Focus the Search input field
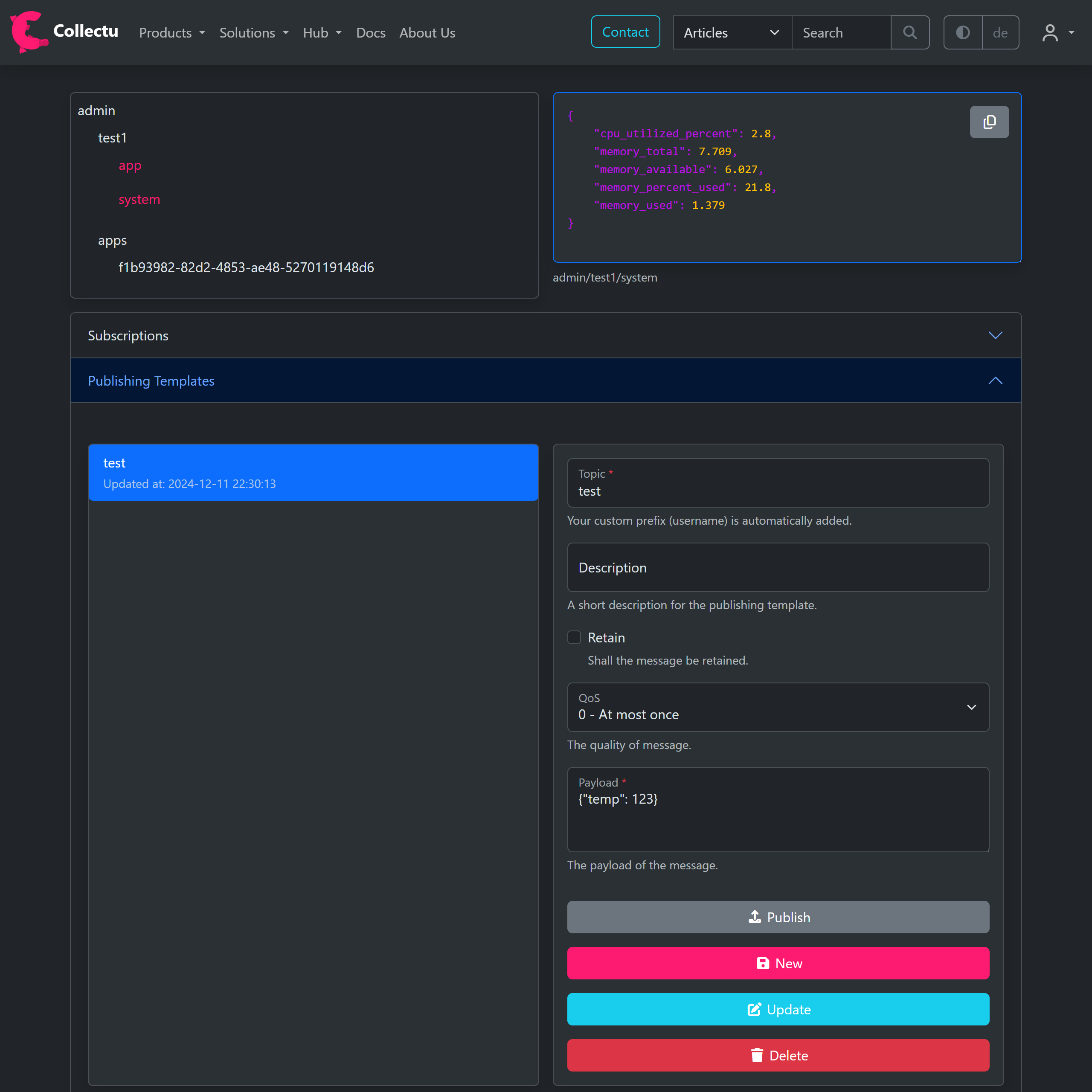The width and height of the screenshot is (1092, 1092). point(841,33)
